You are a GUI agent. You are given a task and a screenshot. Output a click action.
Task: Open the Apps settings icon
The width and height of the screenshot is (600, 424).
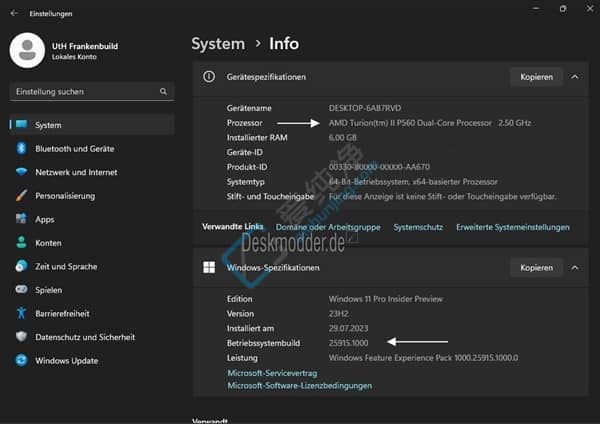[20, 219]
